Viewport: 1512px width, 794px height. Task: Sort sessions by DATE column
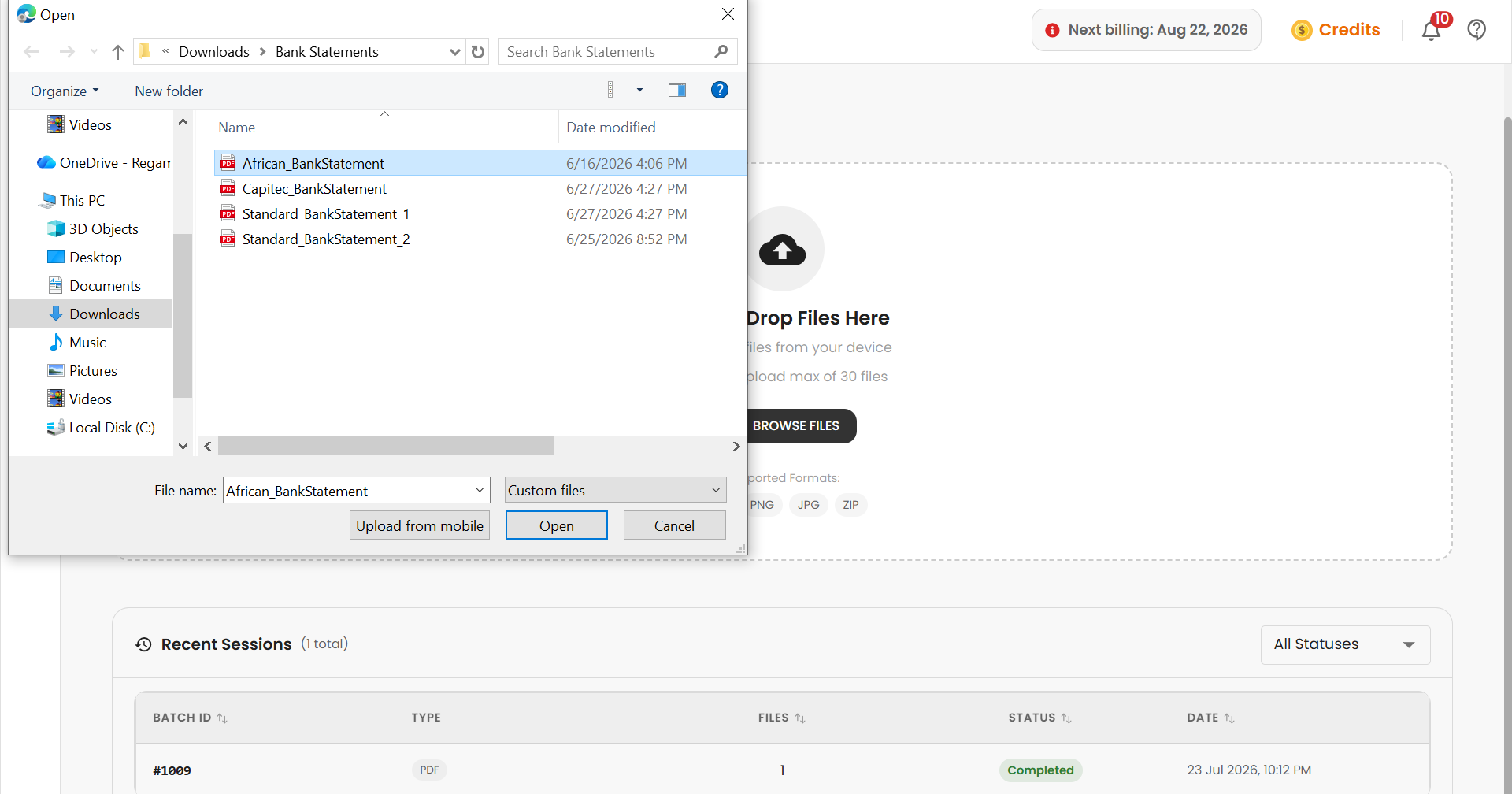coord(1210,718)
